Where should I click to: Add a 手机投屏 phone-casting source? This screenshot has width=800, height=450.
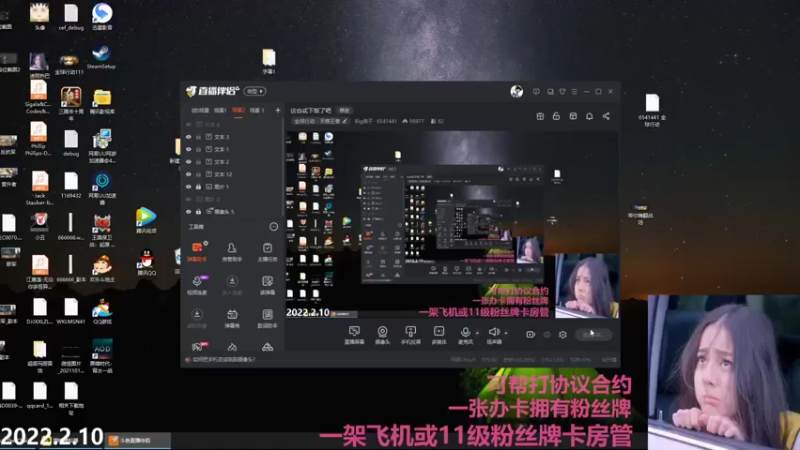coord(410,335)
